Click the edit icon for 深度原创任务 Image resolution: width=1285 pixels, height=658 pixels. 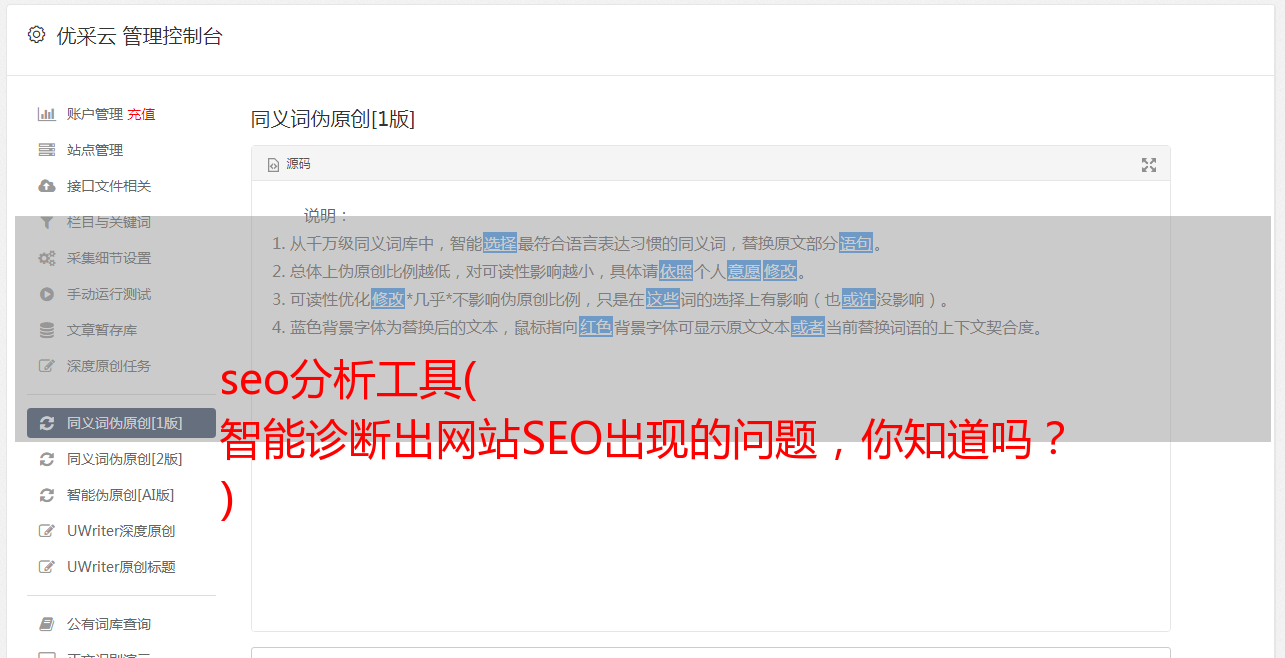click(x=46, y=366)
